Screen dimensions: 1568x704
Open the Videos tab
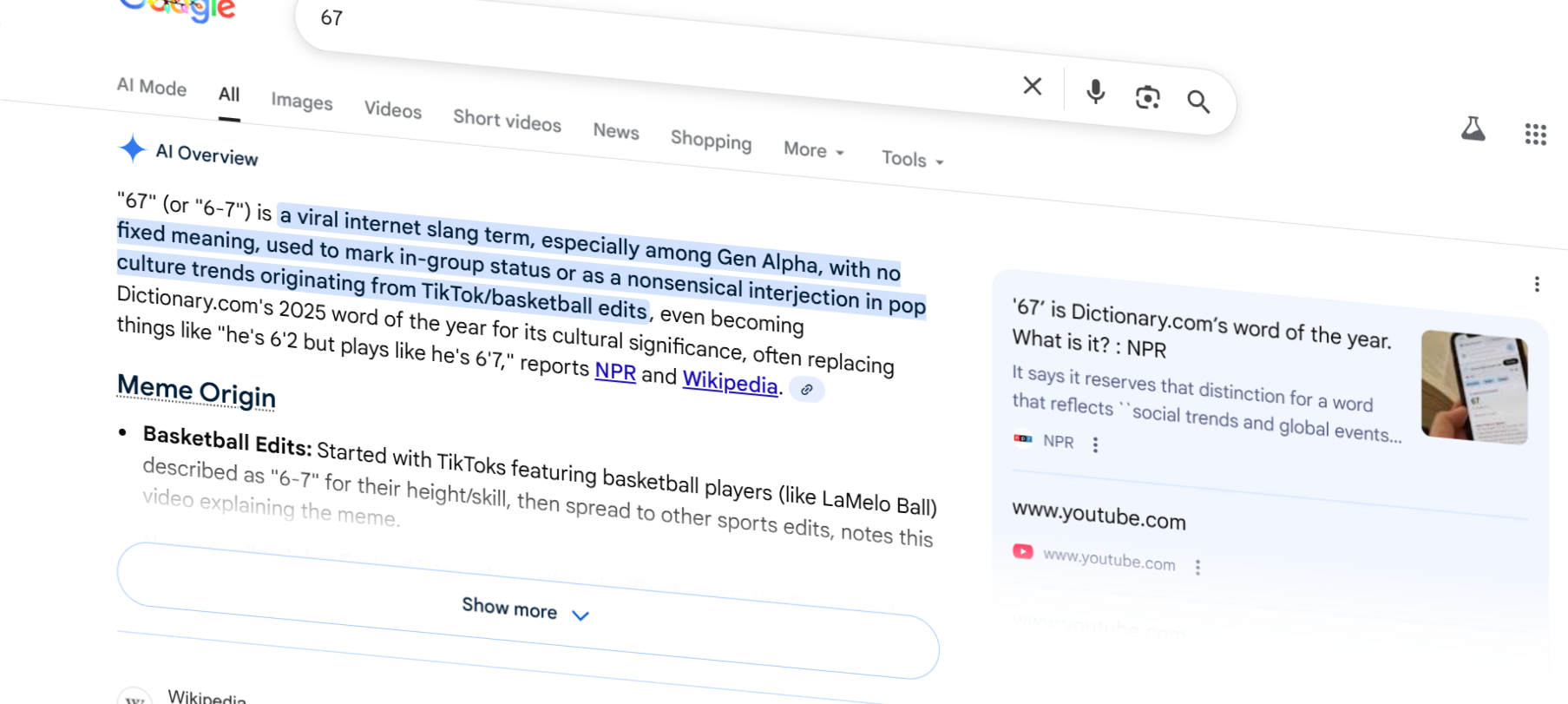point(392,110)
